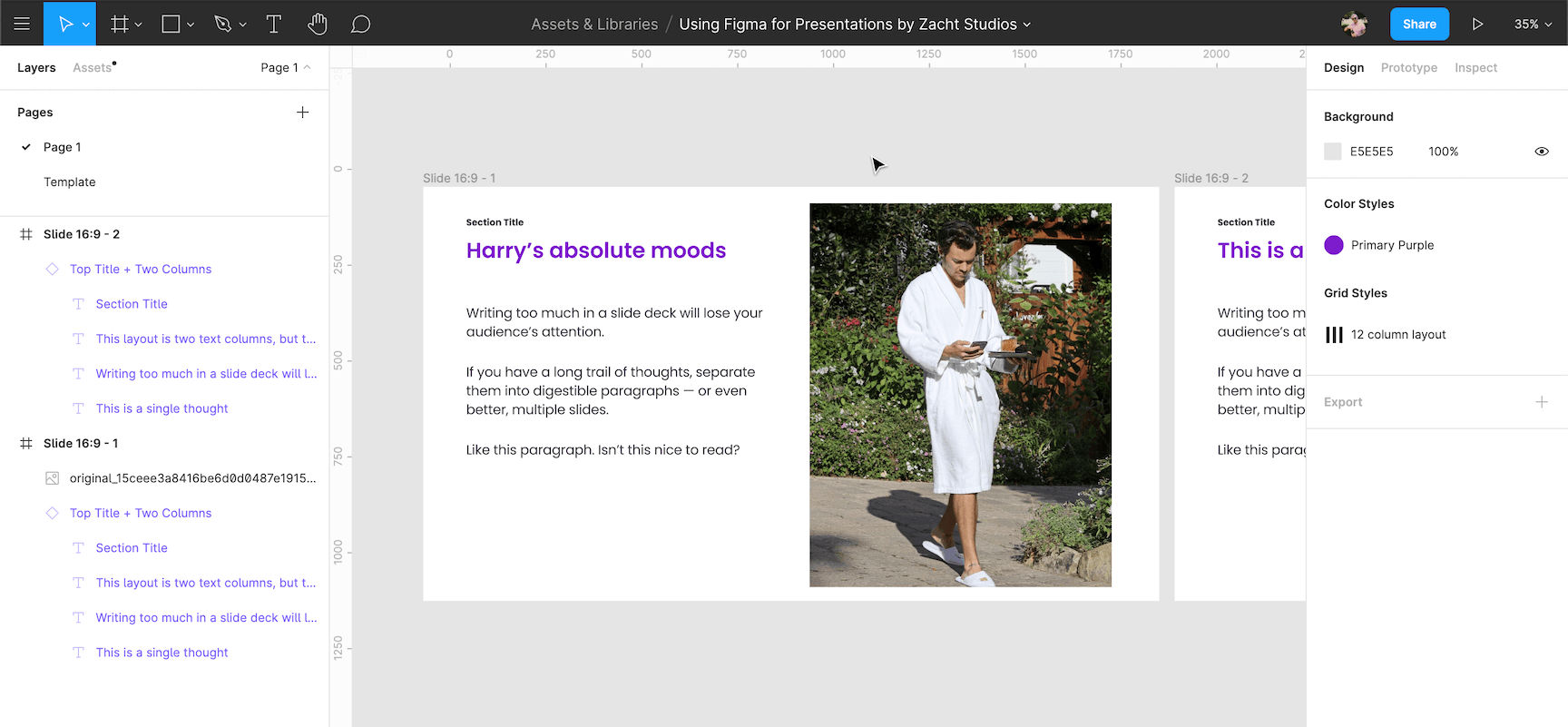1568x727 pixels.
Task: Open the 35% zoom dropdown
Action: click(1533, 25)
